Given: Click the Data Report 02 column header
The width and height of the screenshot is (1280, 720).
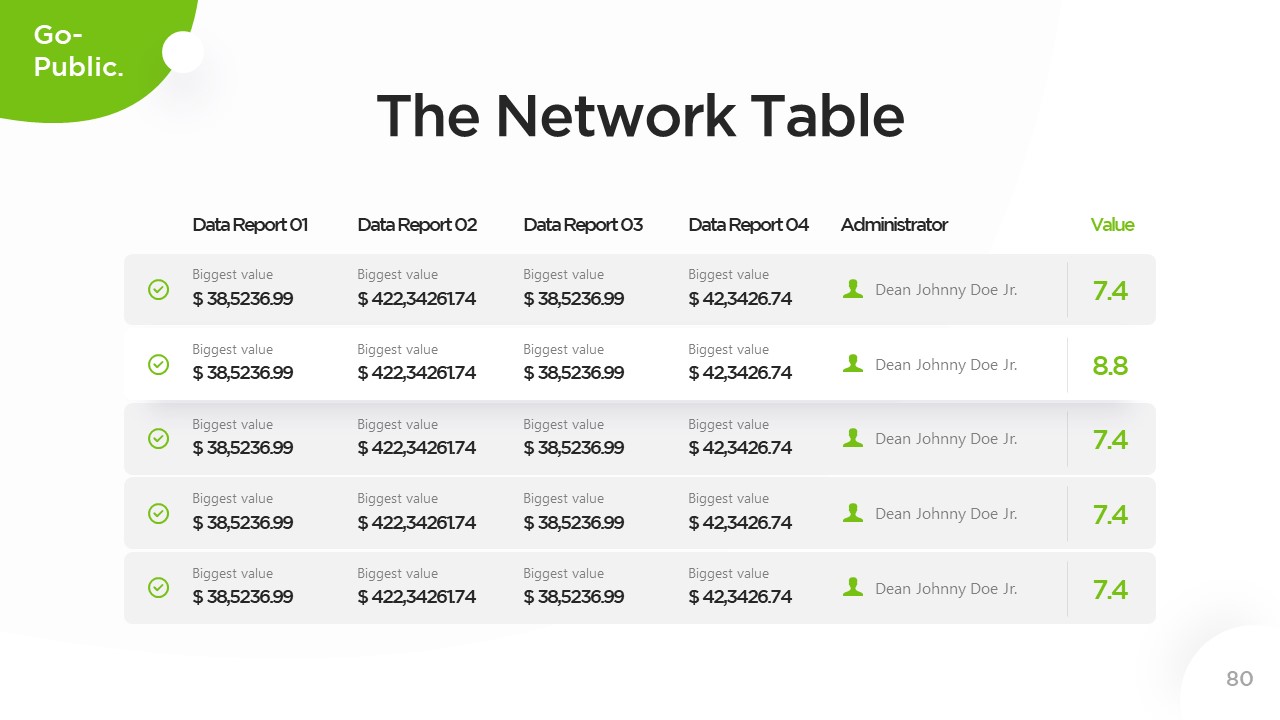Looking at the screenshot, I should [417, 225].
